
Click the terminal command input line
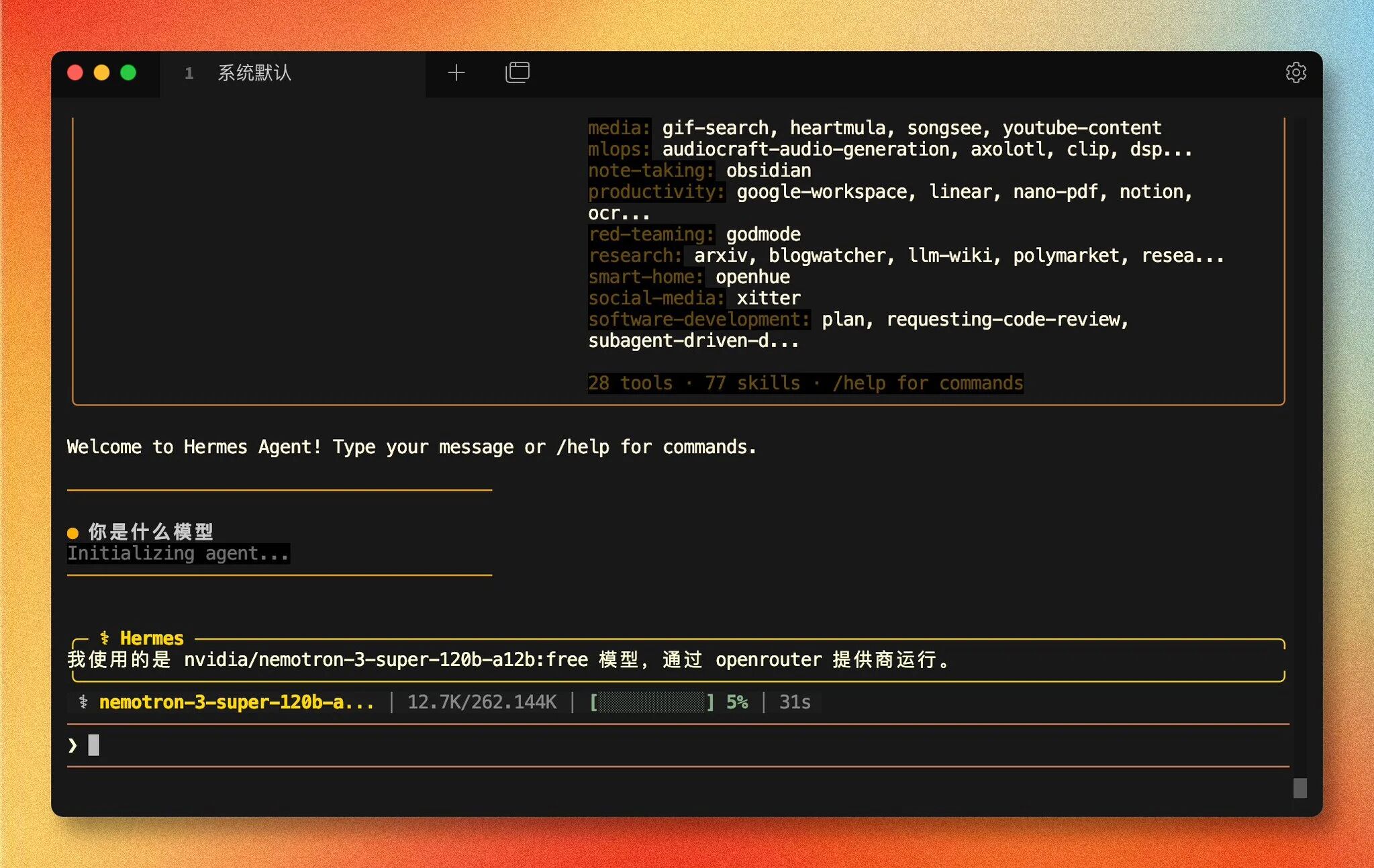point(671,745)
